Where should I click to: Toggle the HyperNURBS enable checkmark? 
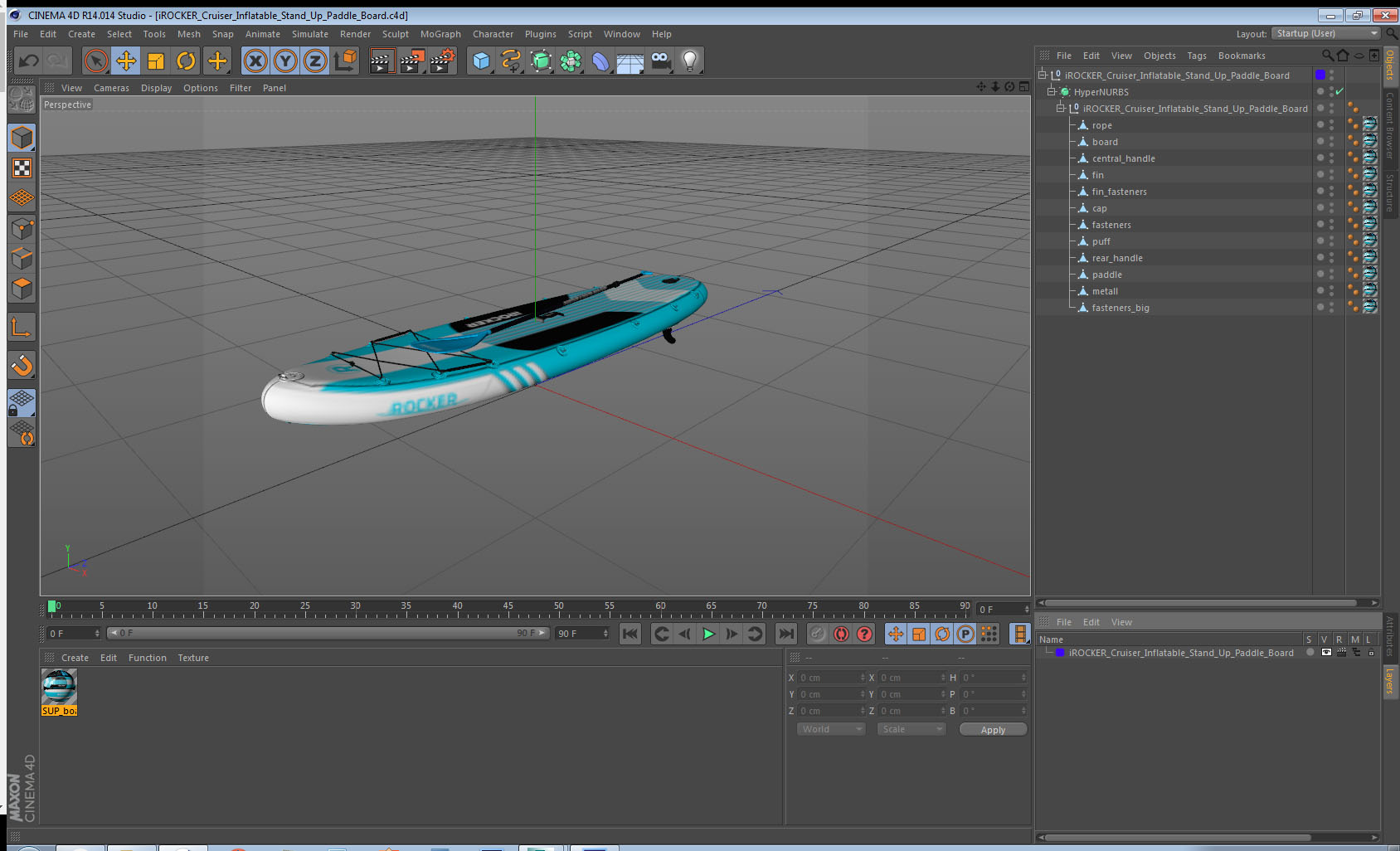(1339, 91)
